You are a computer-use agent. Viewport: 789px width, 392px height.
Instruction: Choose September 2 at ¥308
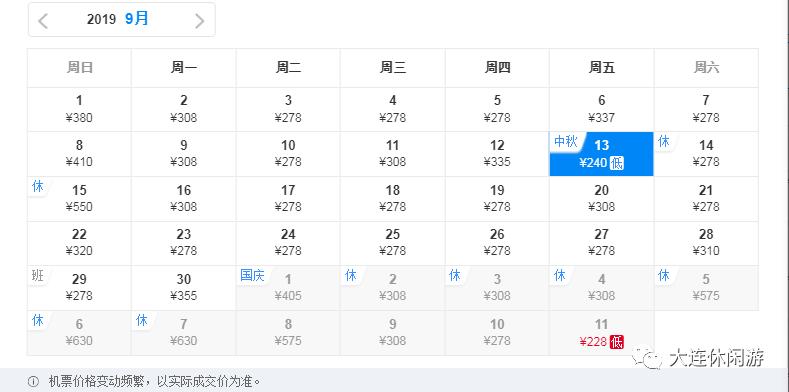tap(184, 109)
